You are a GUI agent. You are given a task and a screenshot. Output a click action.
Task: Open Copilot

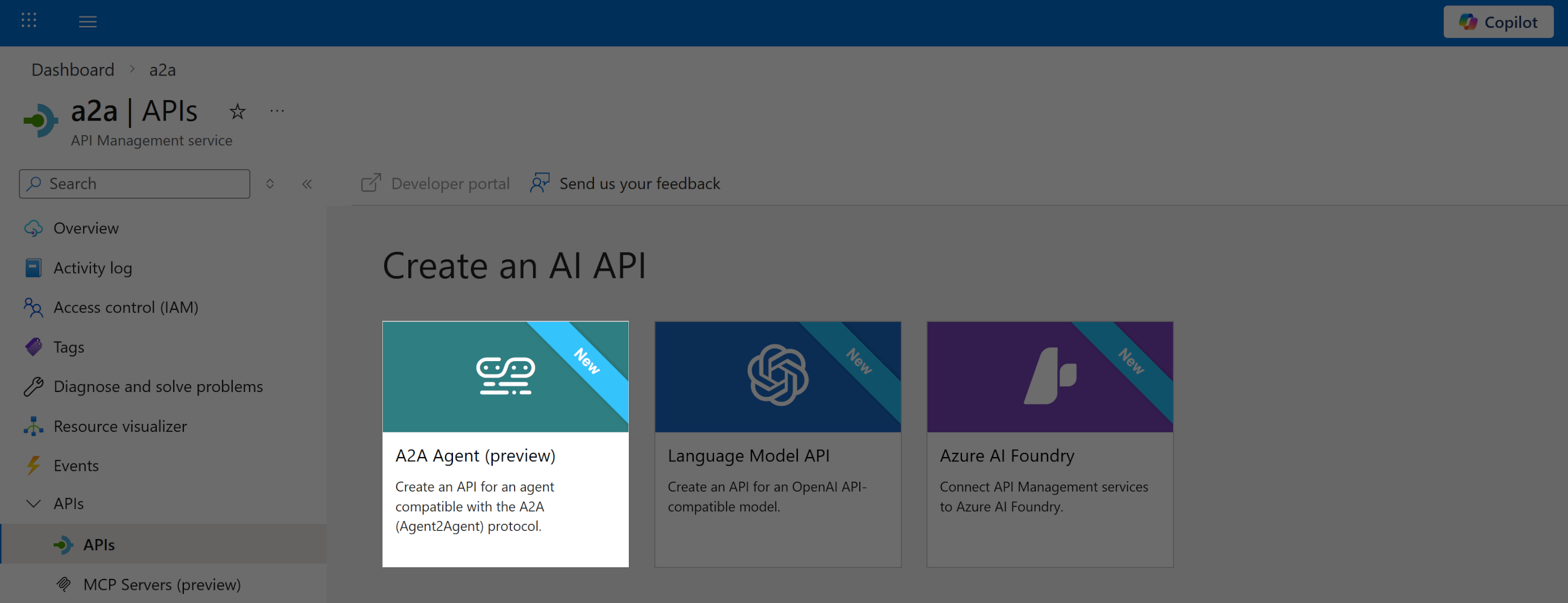pos(1498,22)
